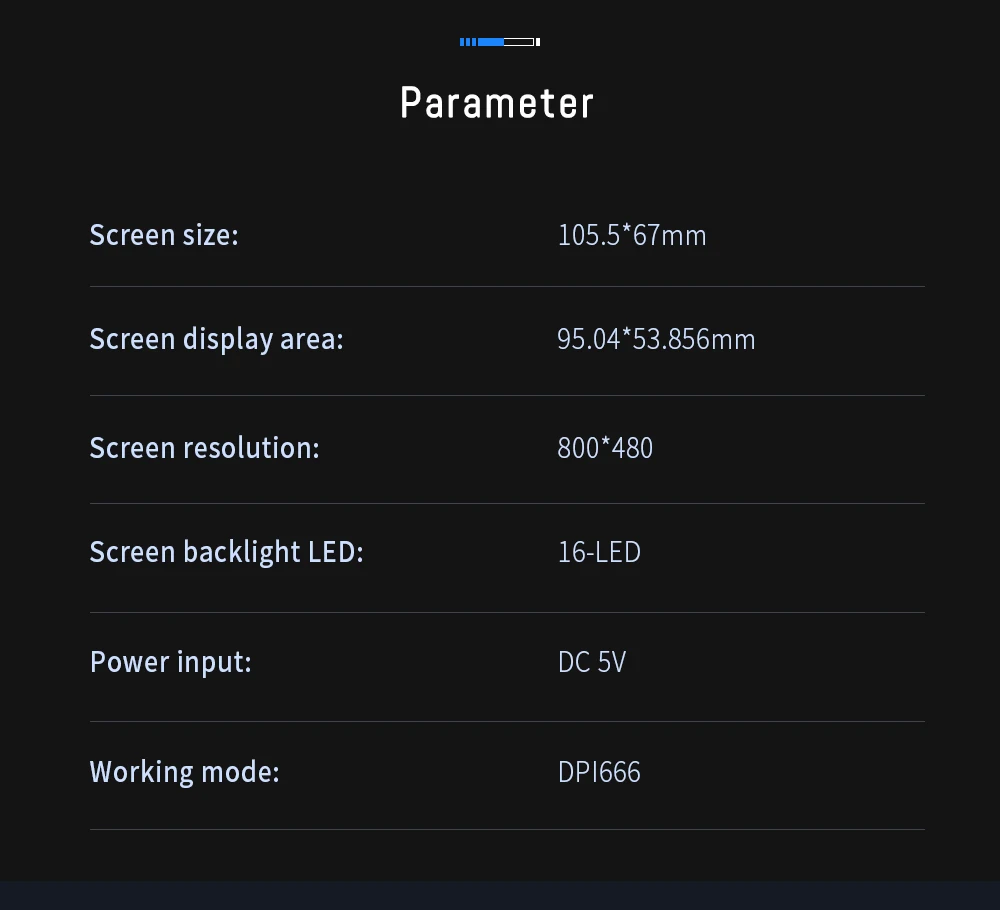The height and width of the screenshot is (910, 1000).
Task: Select the Screen size label
Action: pos(164,235)
